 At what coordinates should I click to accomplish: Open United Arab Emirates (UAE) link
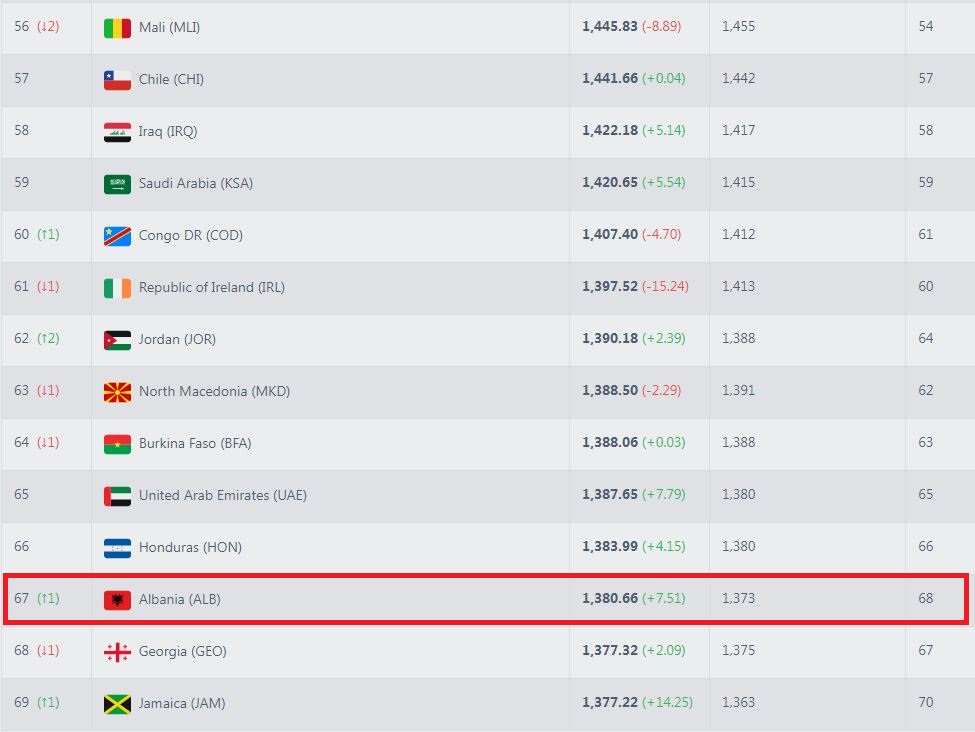click(x=222, y=495)
